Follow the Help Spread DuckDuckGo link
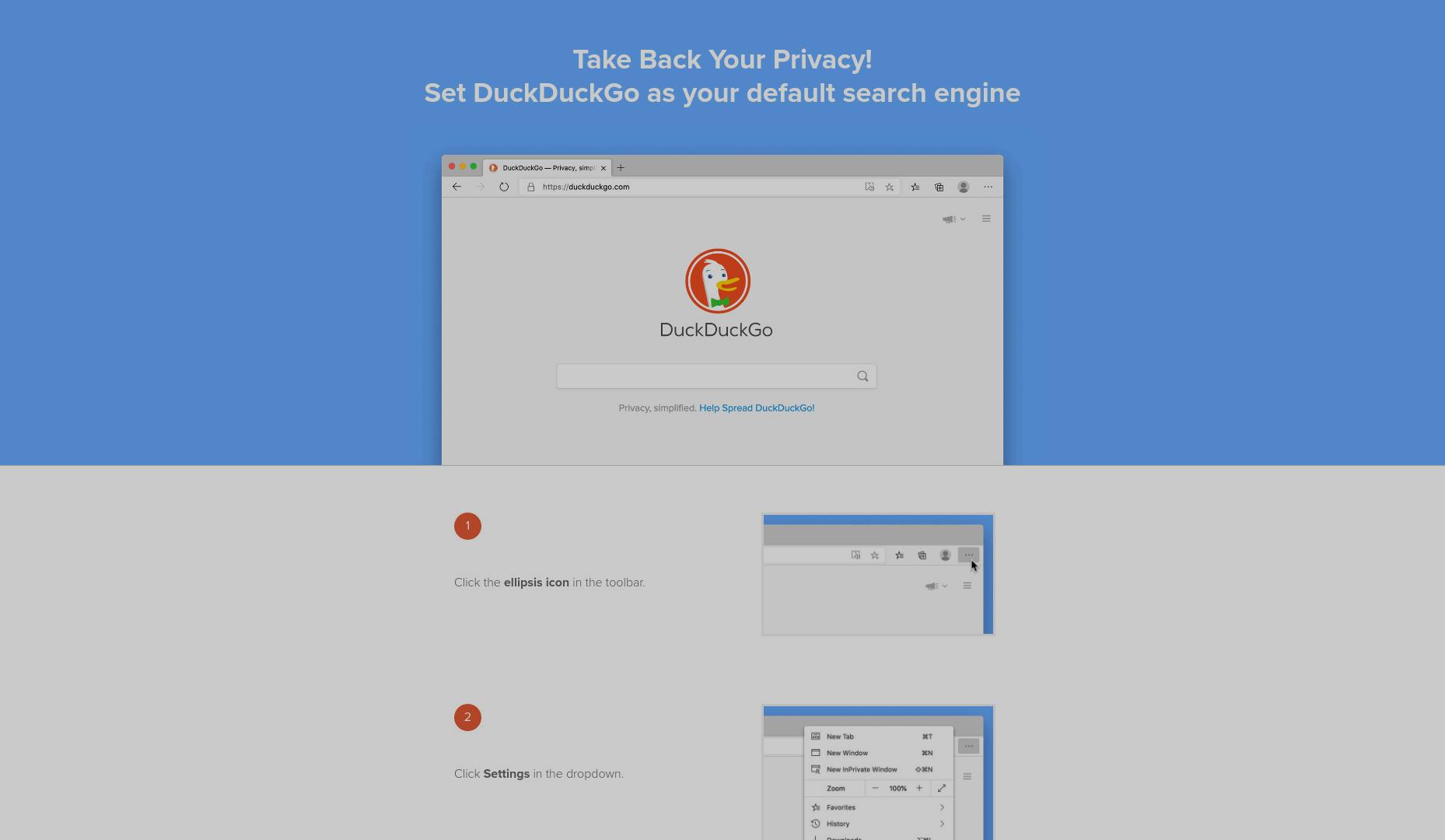The width and height of the screenshot is (1445, 840). [x=757, y=408]
